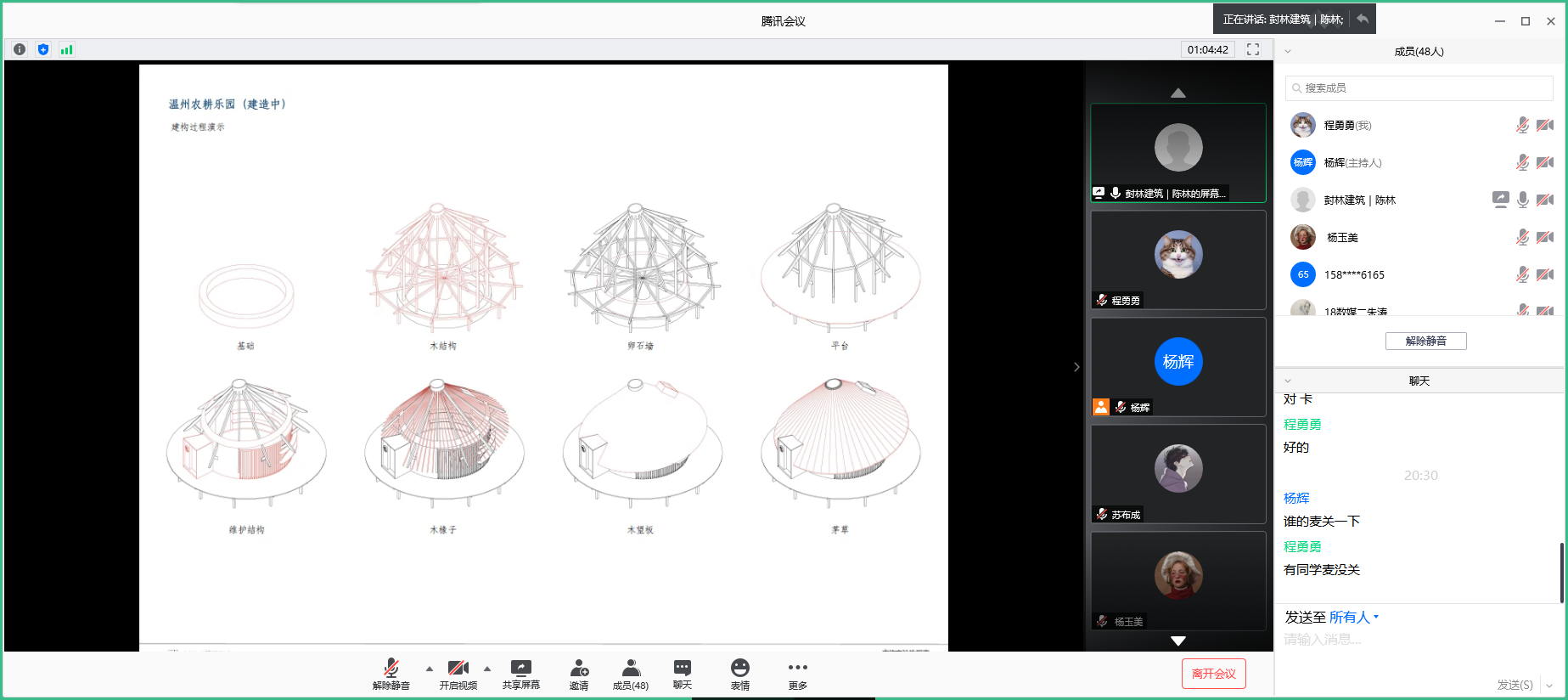Select member 杨玉美 in members list

(1419, 237)
